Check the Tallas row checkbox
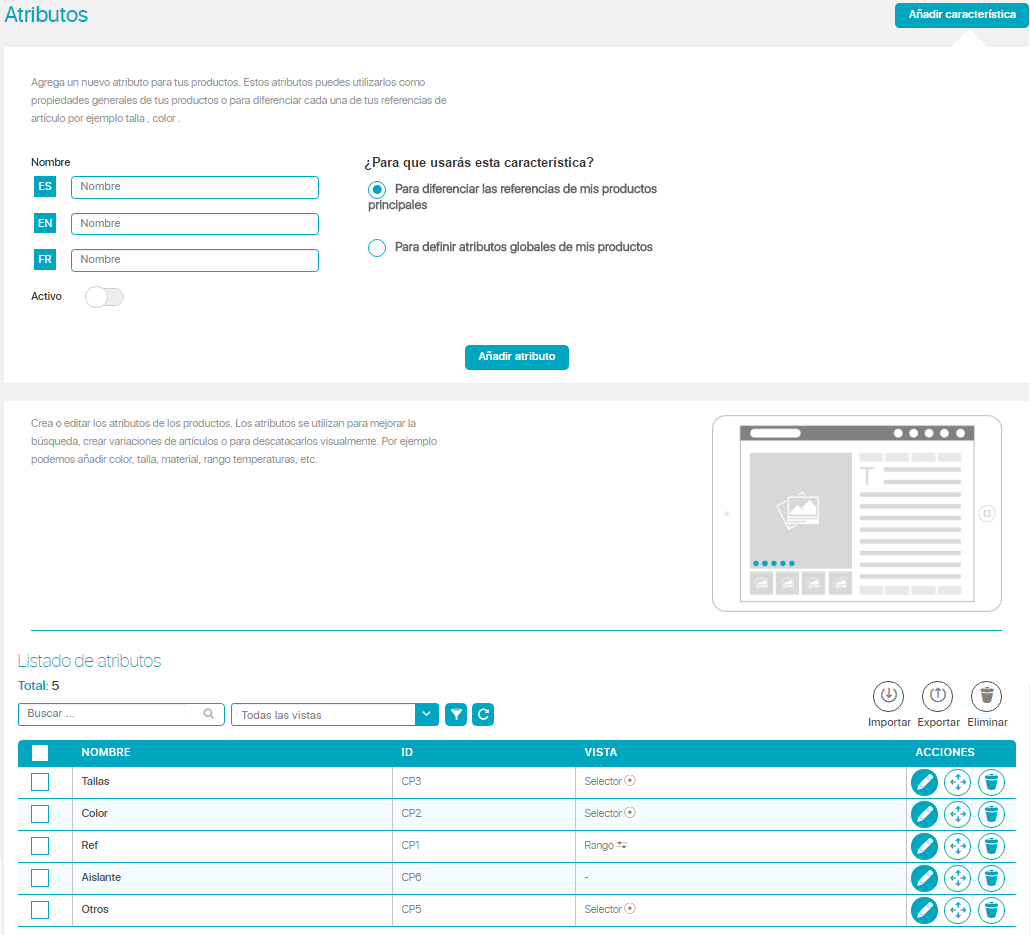Viewport: 1030px width, 935px height. pos(40,782)
